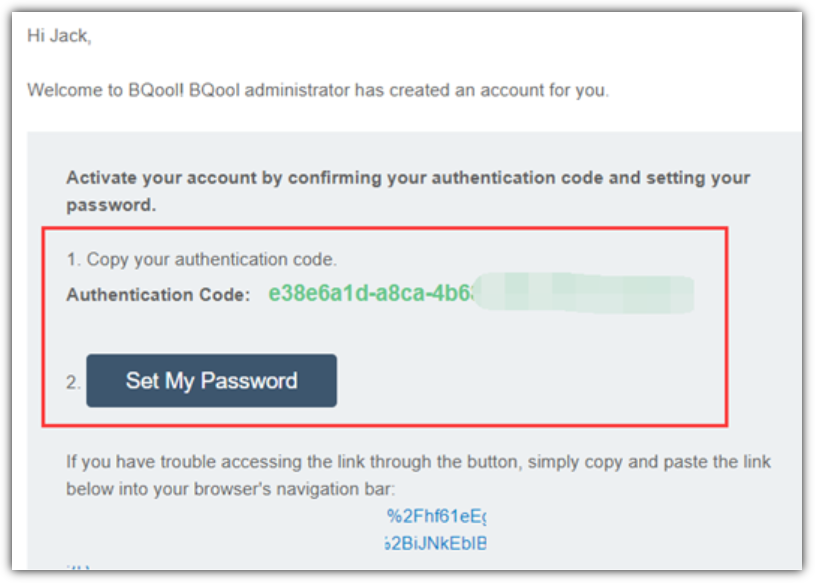Click the bold "Authentication Code:" label

(158, 295)
